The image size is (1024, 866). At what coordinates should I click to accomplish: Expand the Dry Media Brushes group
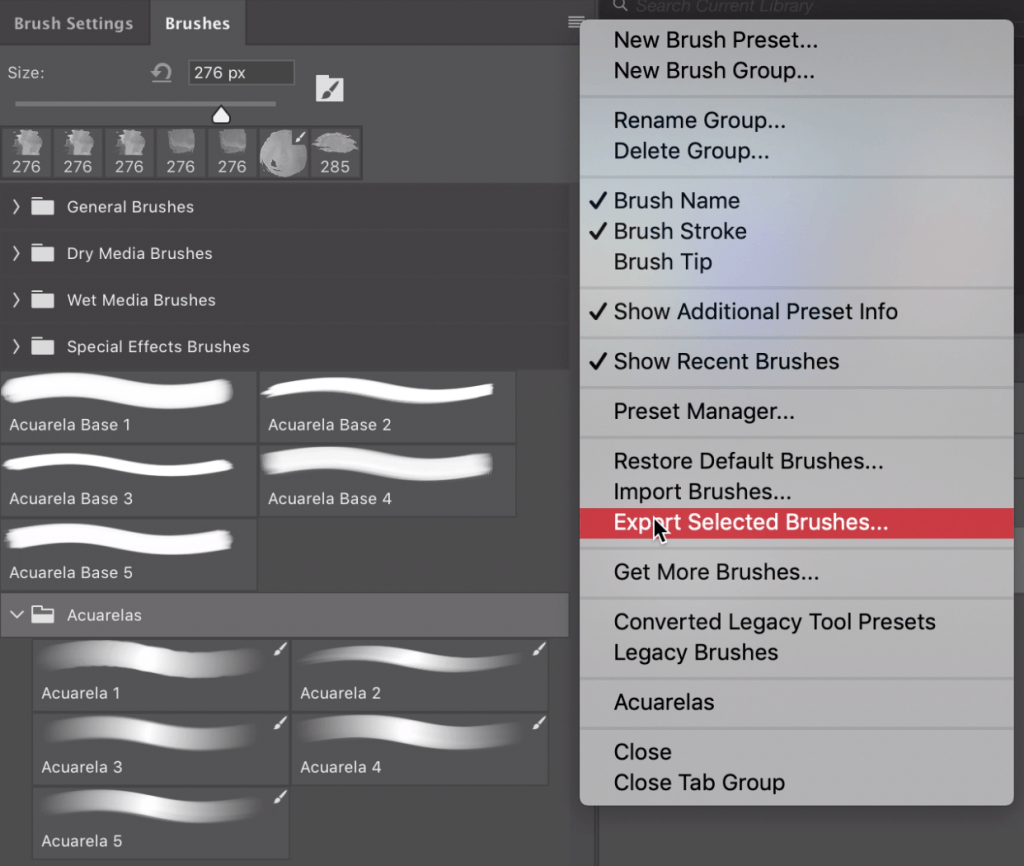click(16, 254)
